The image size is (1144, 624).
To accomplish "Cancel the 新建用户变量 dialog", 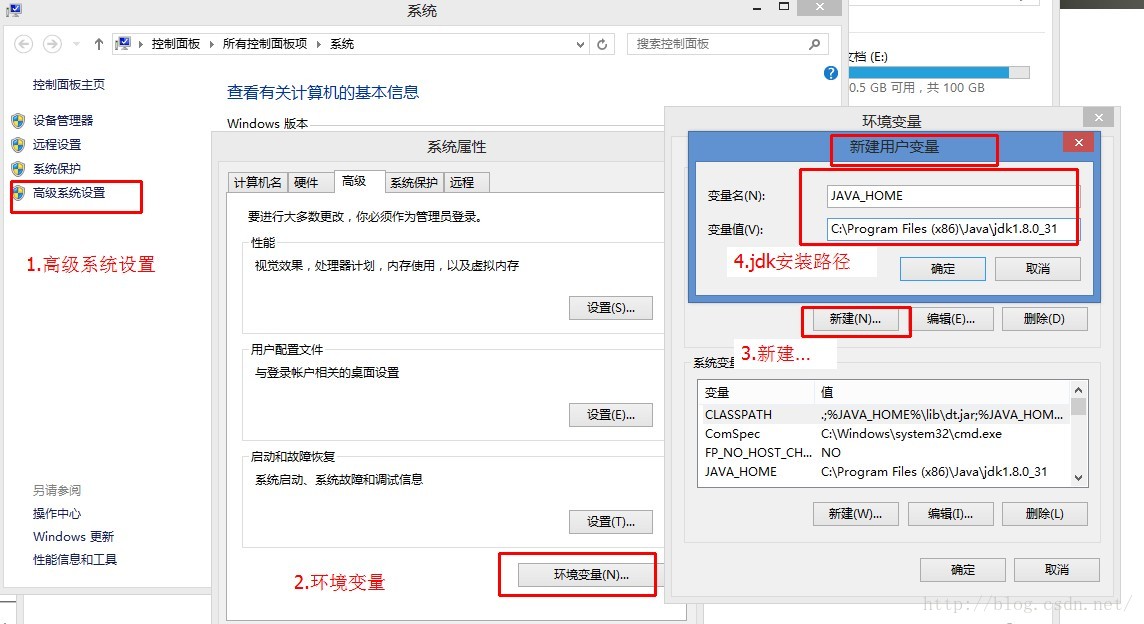I will pyautogui.click(x=1037, y=269).
